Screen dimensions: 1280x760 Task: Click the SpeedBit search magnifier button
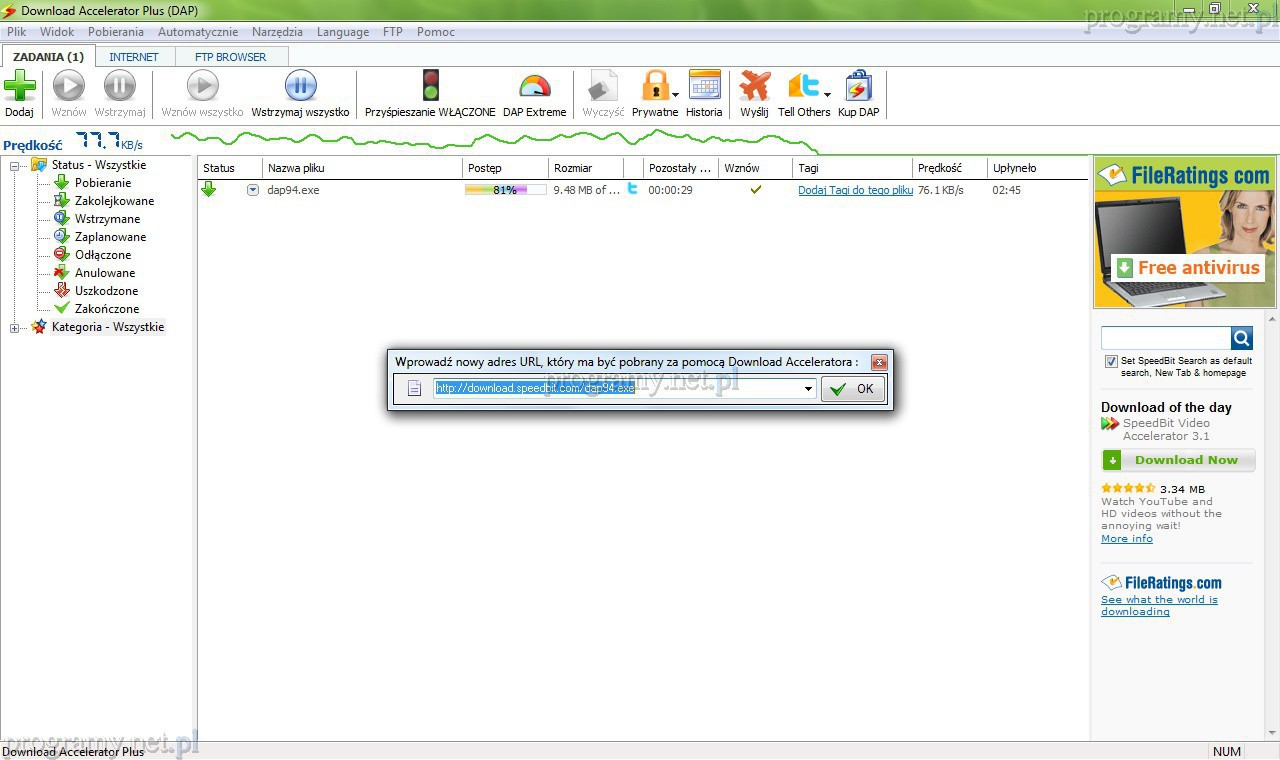(x=1241, y=338)
